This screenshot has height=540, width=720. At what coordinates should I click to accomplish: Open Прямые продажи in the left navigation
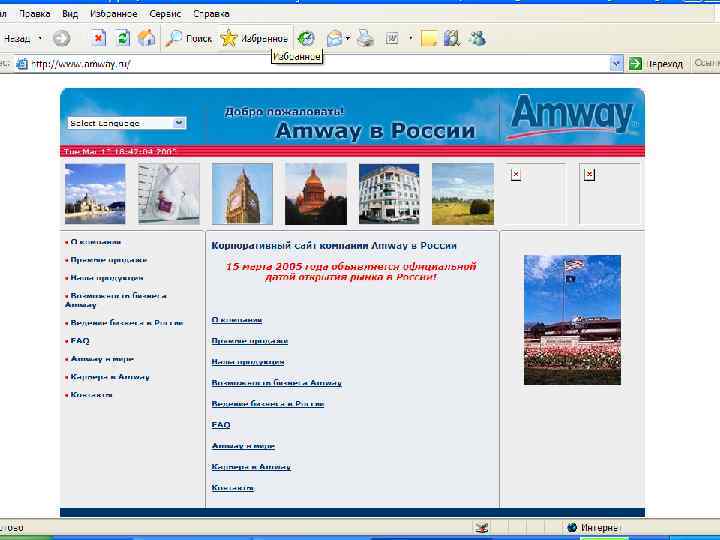coord(108,260)
